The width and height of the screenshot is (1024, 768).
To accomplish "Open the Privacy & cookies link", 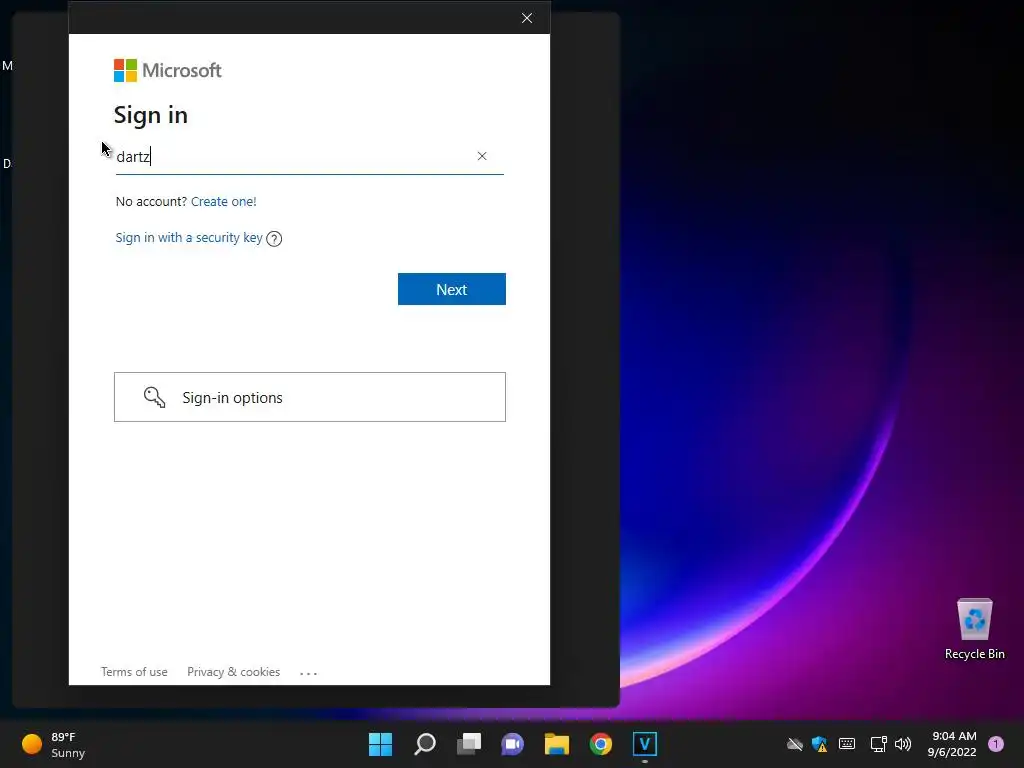I will pos(233,672).
